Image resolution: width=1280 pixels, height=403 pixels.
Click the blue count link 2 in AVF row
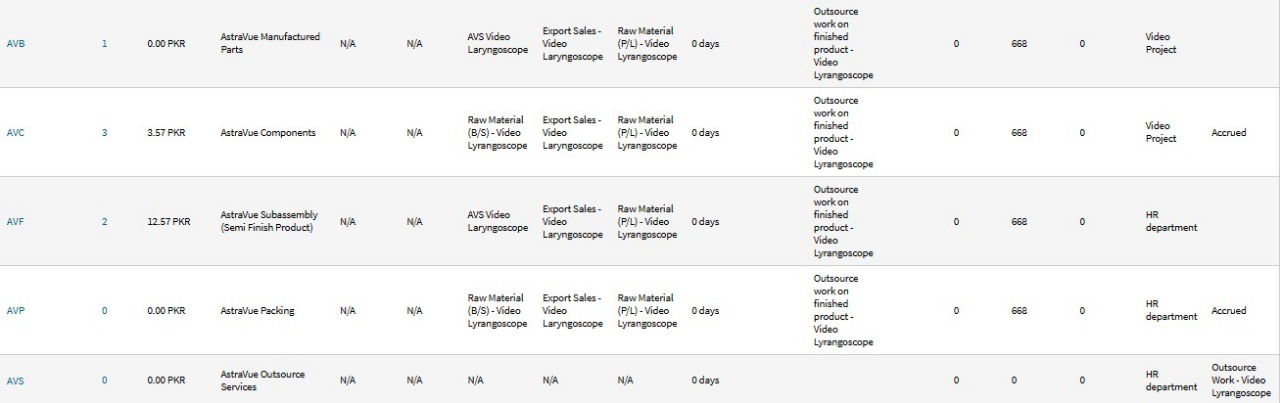click(104, 222)
